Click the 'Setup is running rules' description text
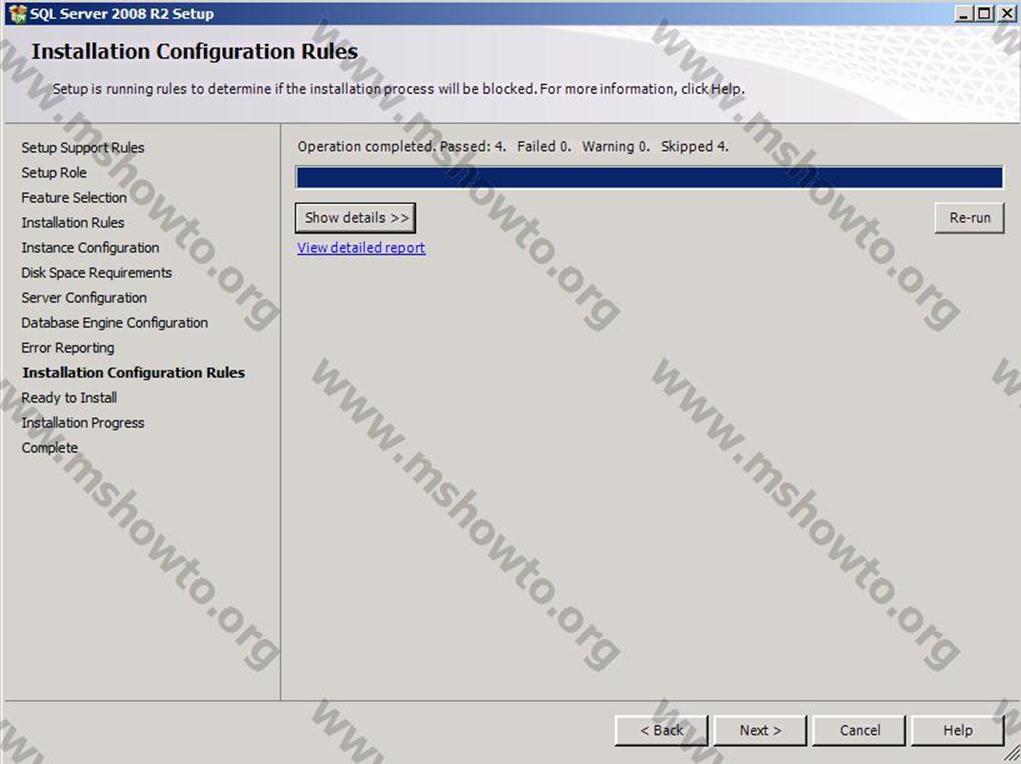Viewport: 1021px width, 764px height. pyautogui.click(x=399, y=89)
